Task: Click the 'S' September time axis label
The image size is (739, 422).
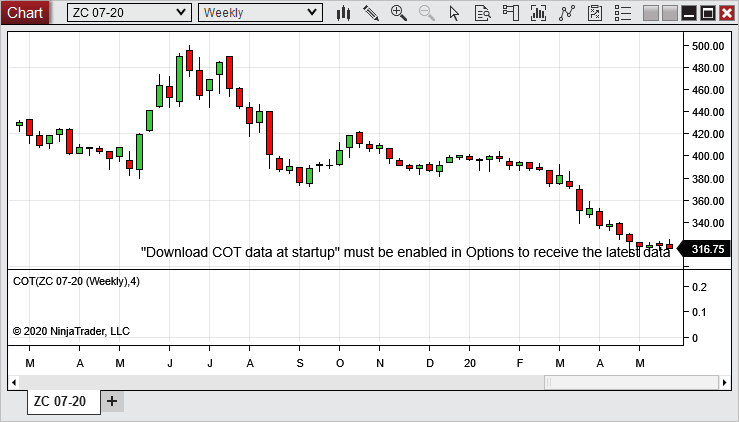Action: [x=300, y=364]
